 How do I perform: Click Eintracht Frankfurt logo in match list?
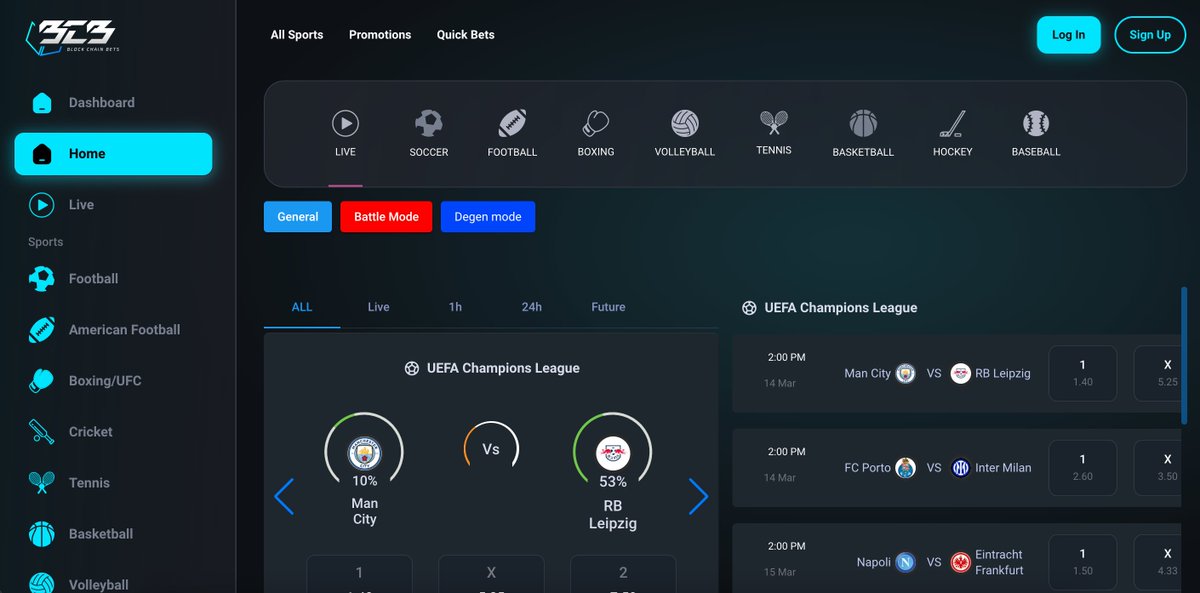pos(961,562)
